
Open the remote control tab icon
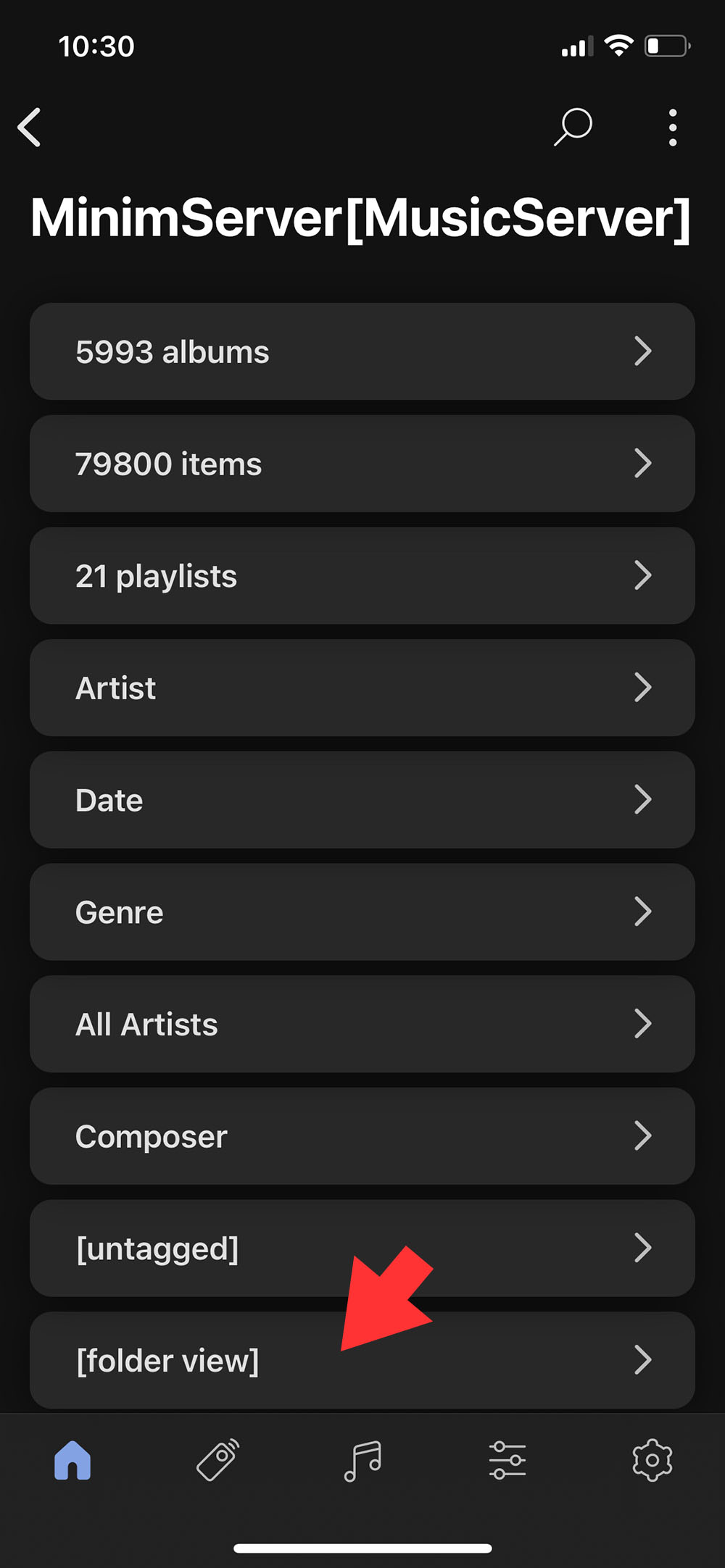click(217, 1459)
